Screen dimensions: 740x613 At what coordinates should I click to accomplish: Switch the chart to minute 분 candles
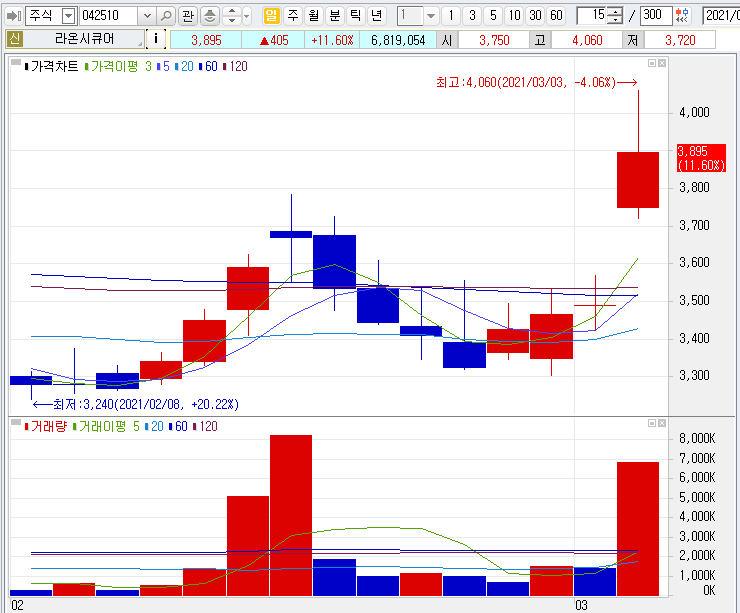335,16
